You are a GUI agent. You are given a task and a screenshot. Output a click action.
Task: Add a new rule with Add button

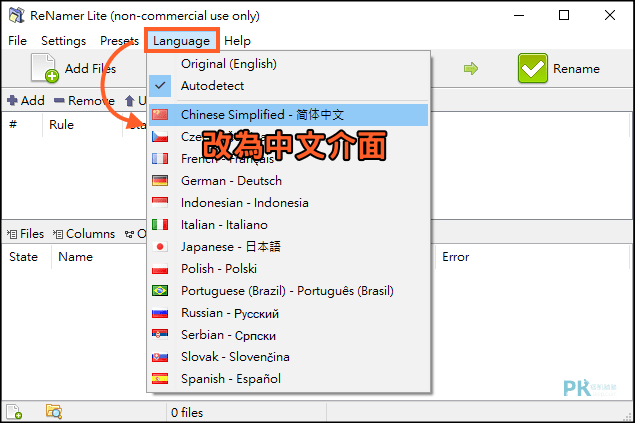(x=26, y=100)
